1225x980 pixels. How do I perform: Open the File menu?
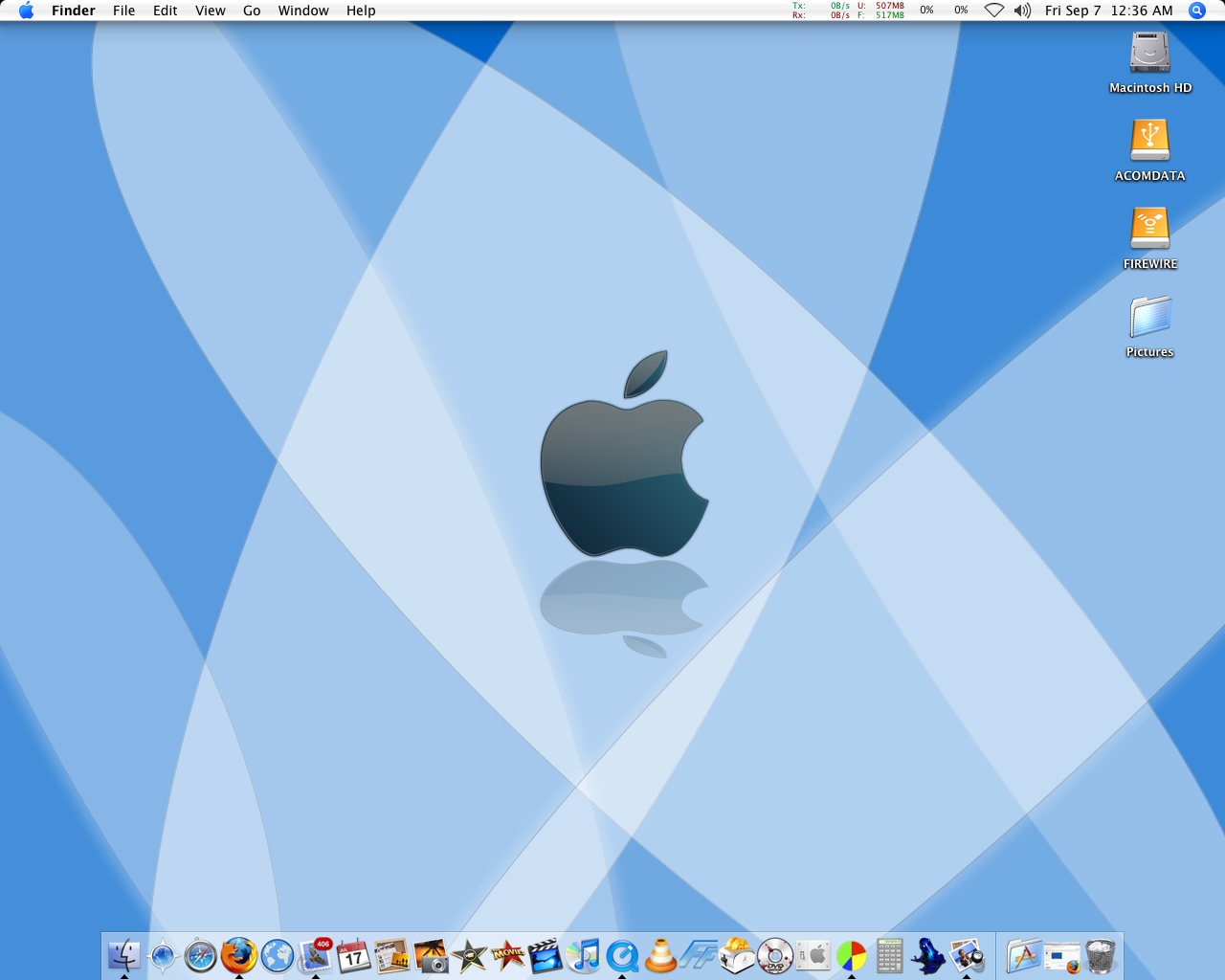click(124, 11)
